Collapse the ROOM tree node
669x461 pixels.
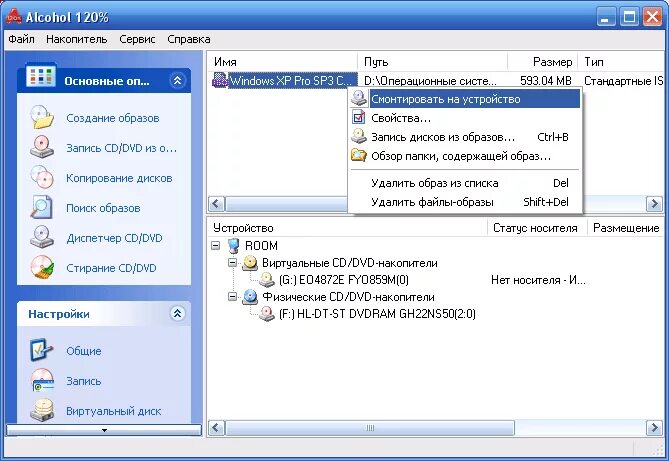215,245
